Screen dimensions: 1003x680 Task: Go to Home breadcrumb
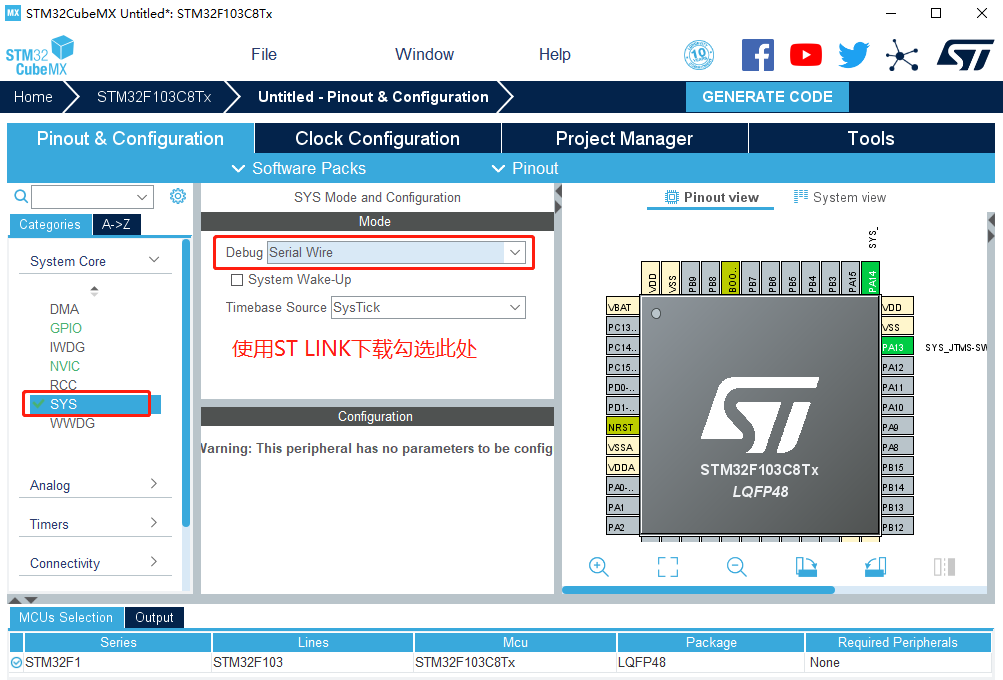click(33, 97)
